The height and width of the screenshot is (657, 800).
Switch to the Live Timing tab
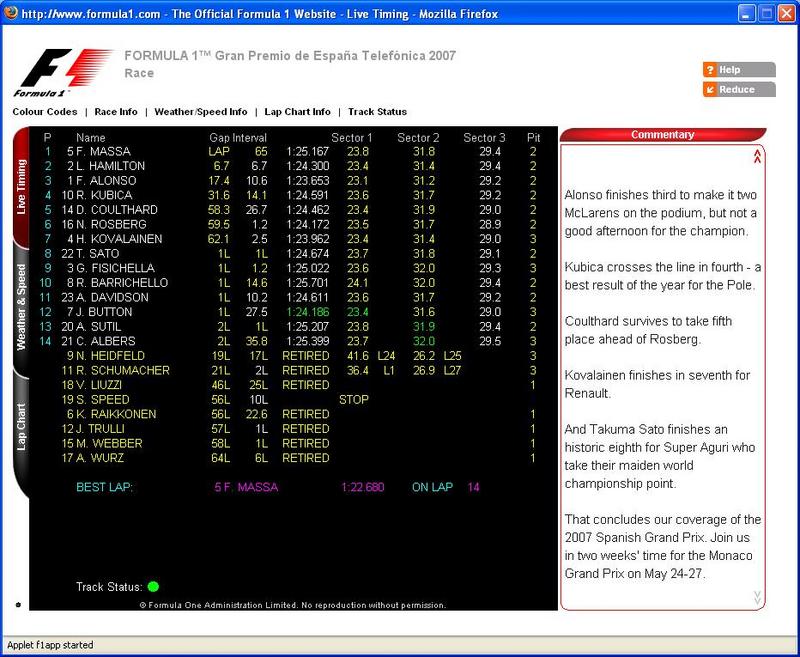(x=21, y=186)
